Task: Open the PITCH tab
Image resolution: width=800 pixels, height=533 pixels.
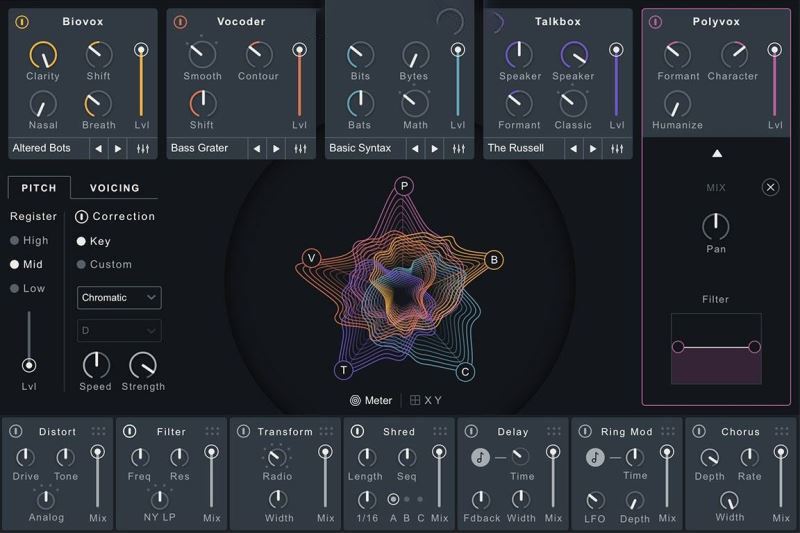Action: (39, 188)
